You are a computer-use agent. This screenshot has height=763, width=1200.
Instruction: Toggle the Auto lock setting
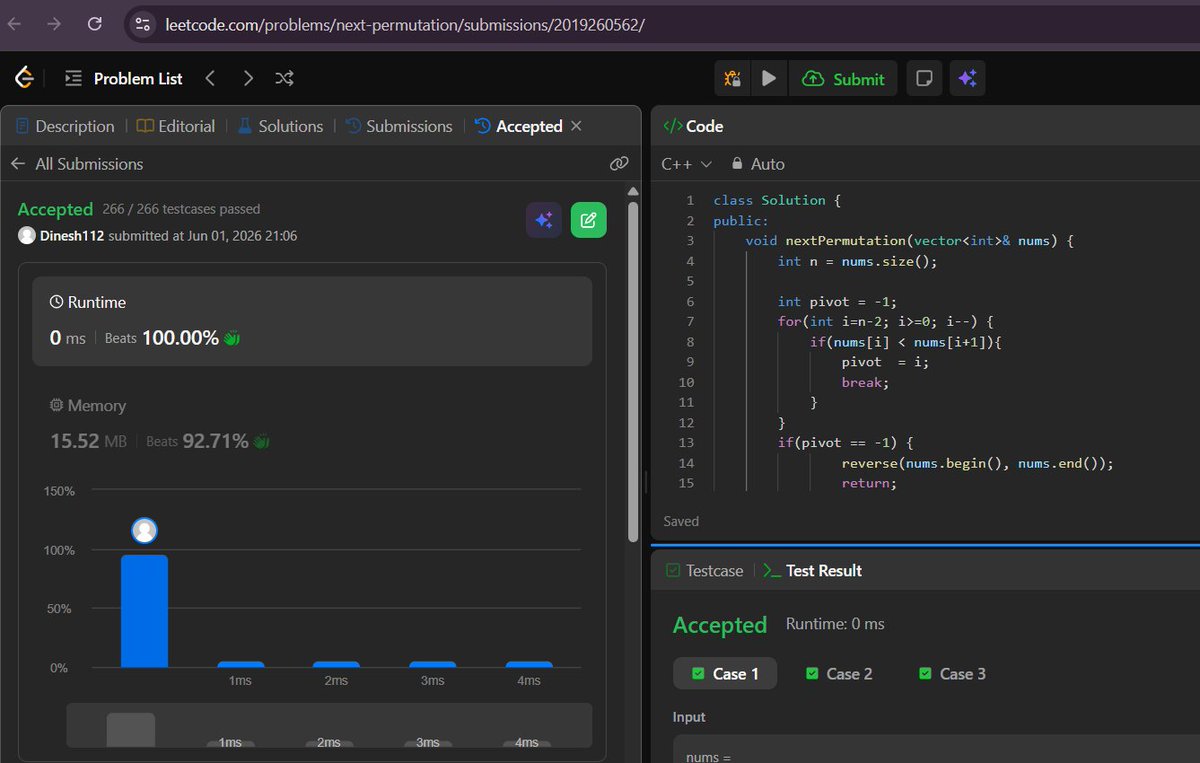point(758,164)
